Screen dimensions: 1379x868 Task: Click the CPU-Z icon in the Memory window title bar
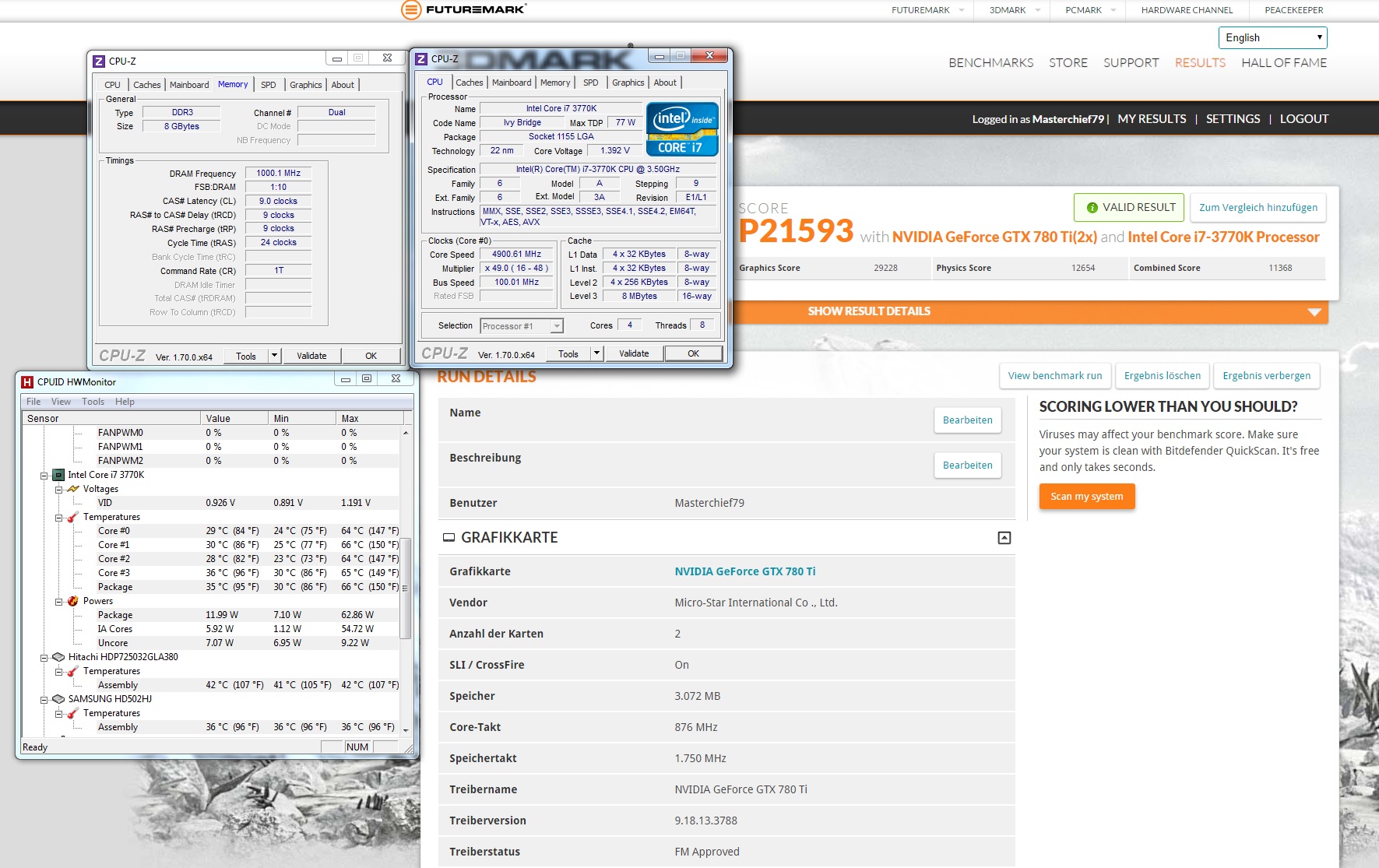[99, 61]
